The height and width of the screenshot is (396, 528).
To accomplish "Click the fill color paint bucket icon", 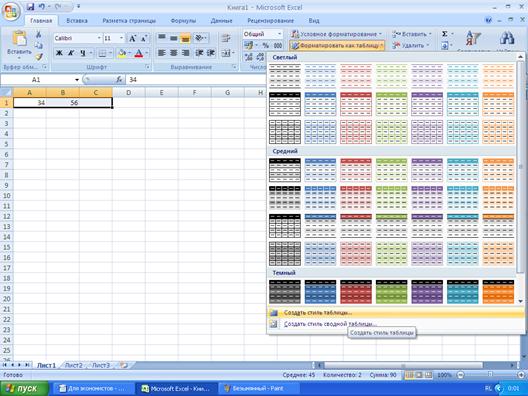I will click(122, 53).
